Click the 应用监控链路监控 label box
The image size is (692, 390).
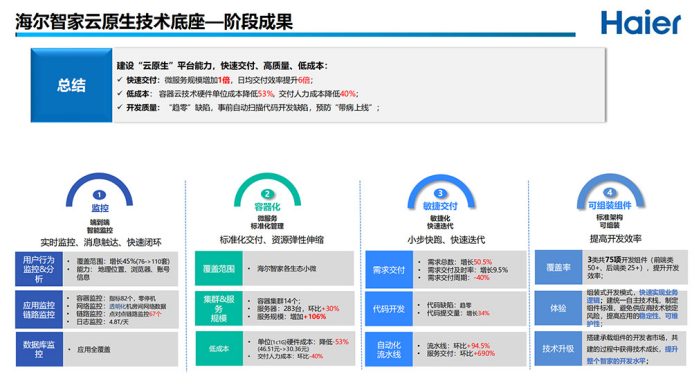39,309
